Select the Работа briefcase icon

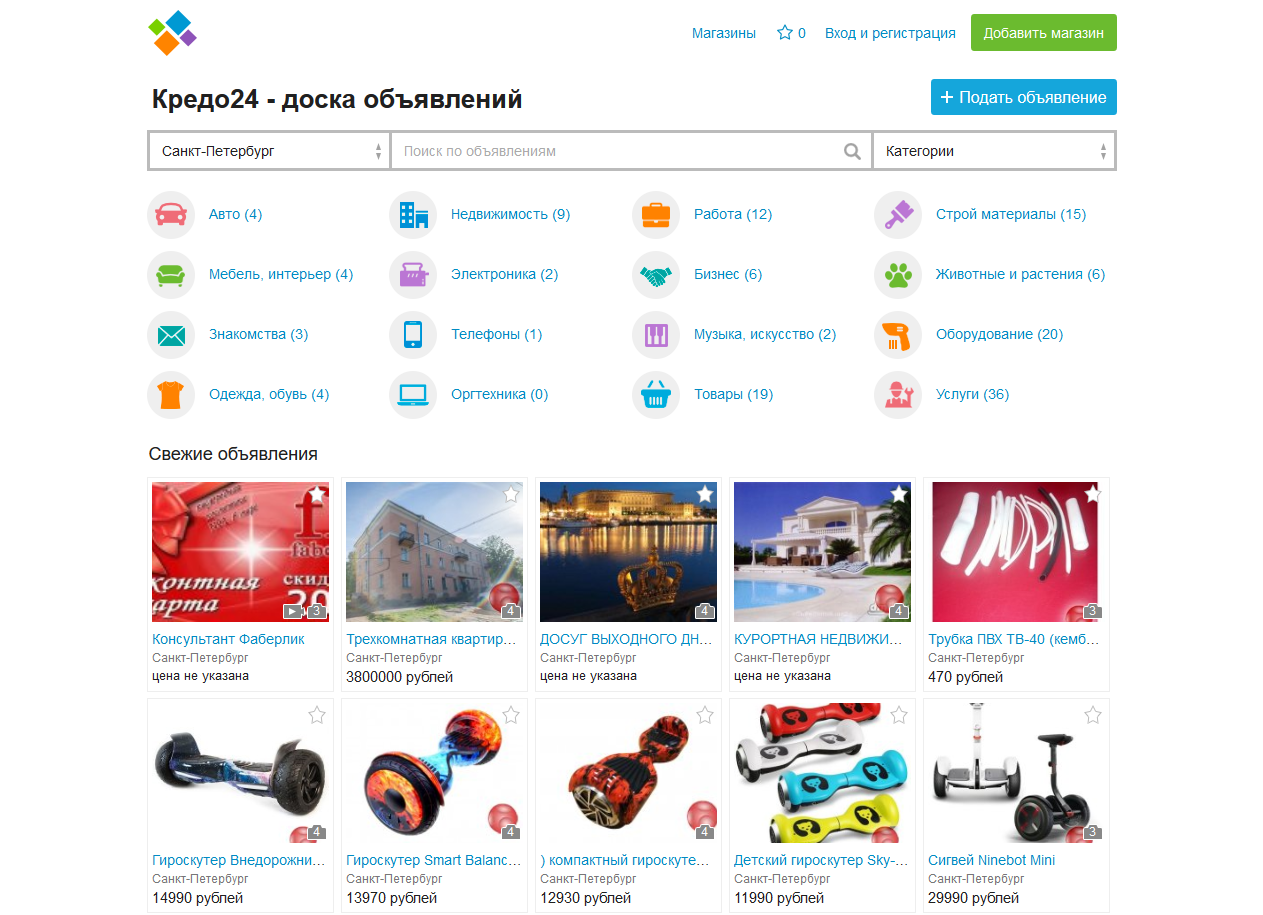tap(656, 215)
